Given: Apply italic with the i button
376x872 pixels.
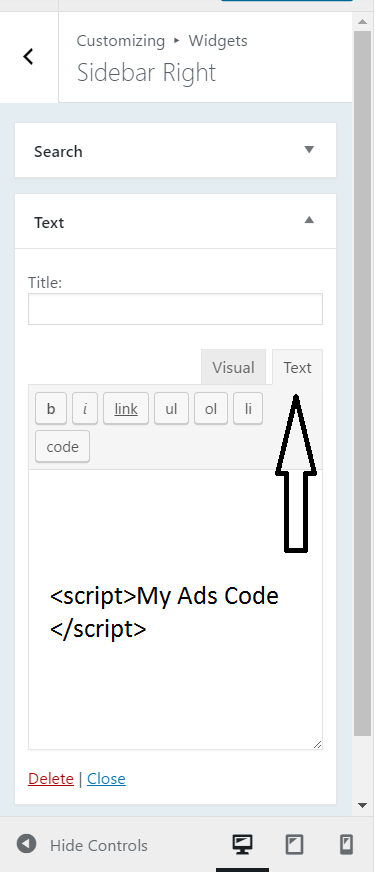Looking at the screenshot, I should pos(85,409).
